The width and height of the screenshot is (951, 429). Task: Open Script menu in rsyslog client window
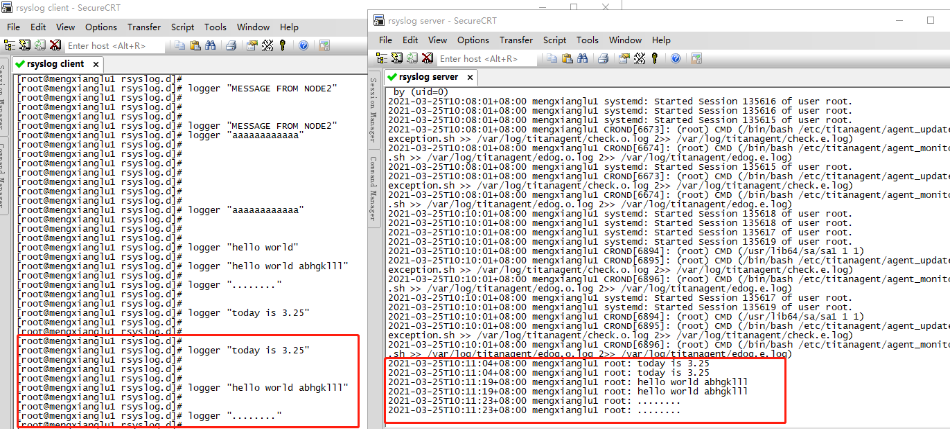click(x=183, y=27)
